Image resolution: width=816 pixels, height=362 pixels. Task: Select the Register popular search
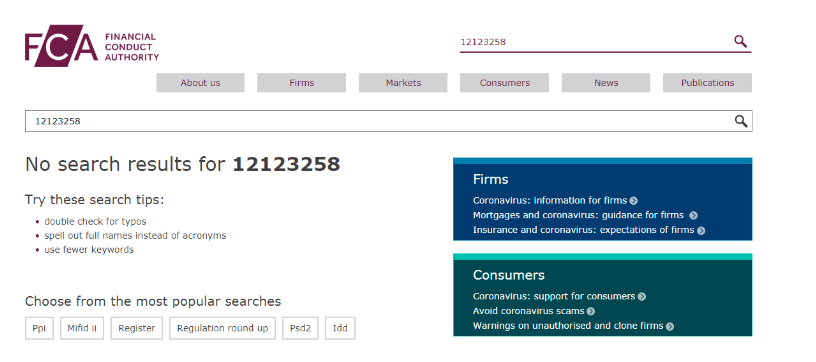coord(137,328)
